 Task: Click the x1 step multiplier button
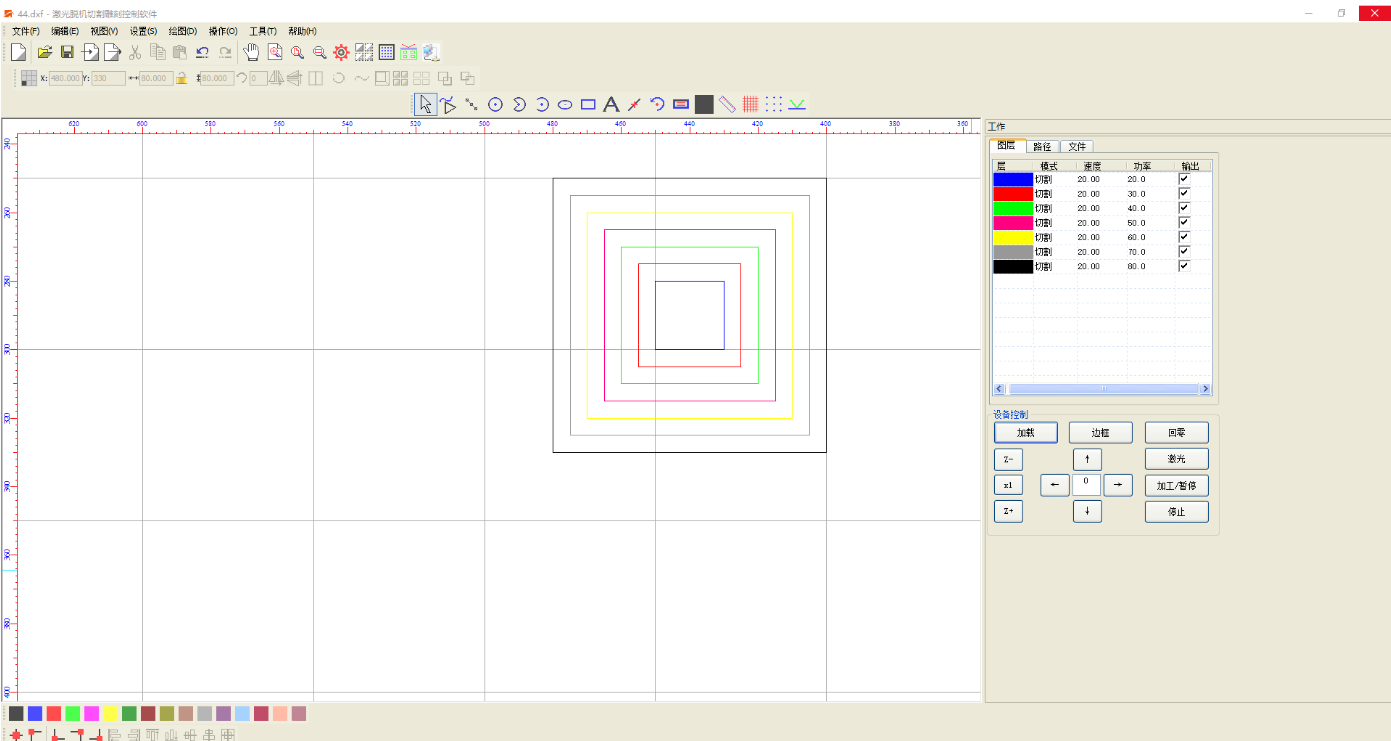click(x=1008, y=485)
